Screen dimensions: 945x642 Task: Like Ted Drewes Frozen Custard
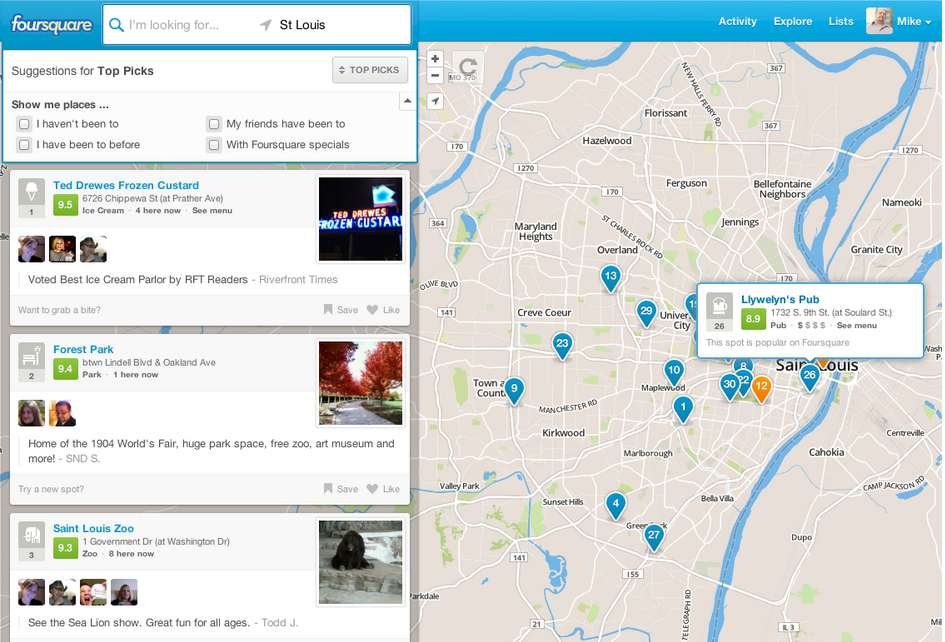pyautogui.click(x=383, y=310)
